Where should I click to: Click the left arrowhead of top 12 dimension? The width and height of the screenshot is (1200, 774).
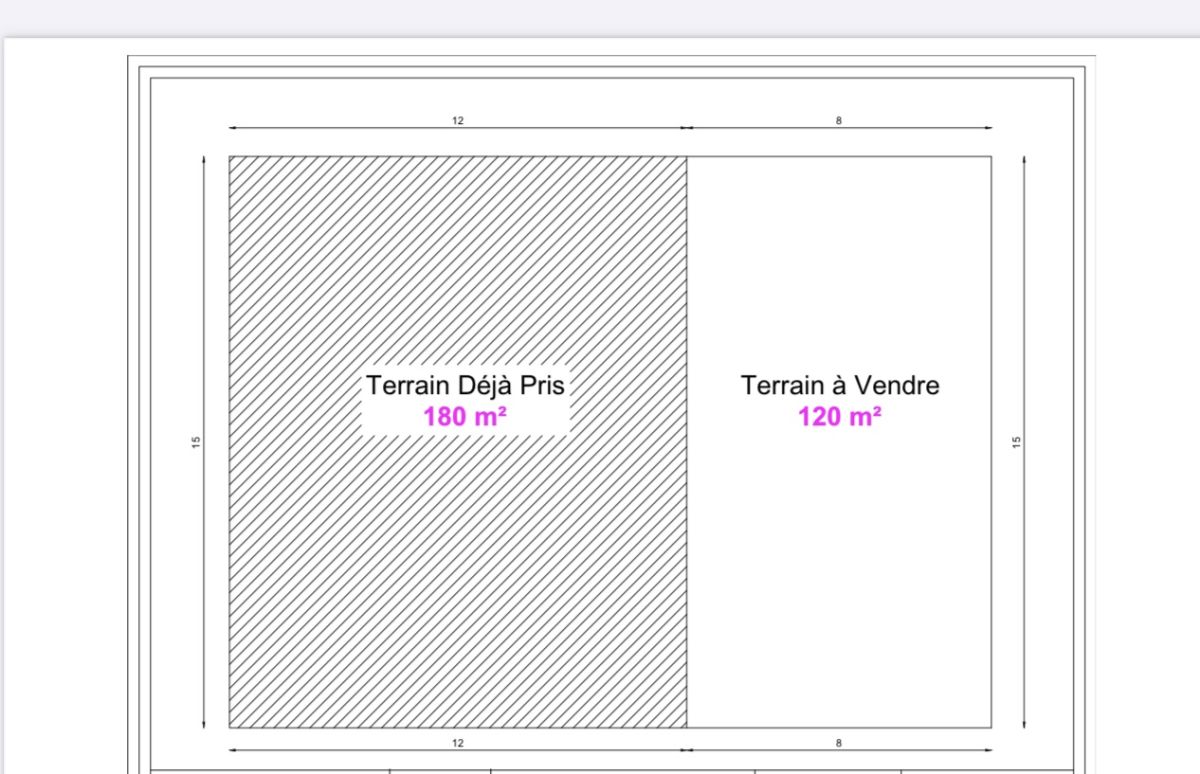click(233, 128)
